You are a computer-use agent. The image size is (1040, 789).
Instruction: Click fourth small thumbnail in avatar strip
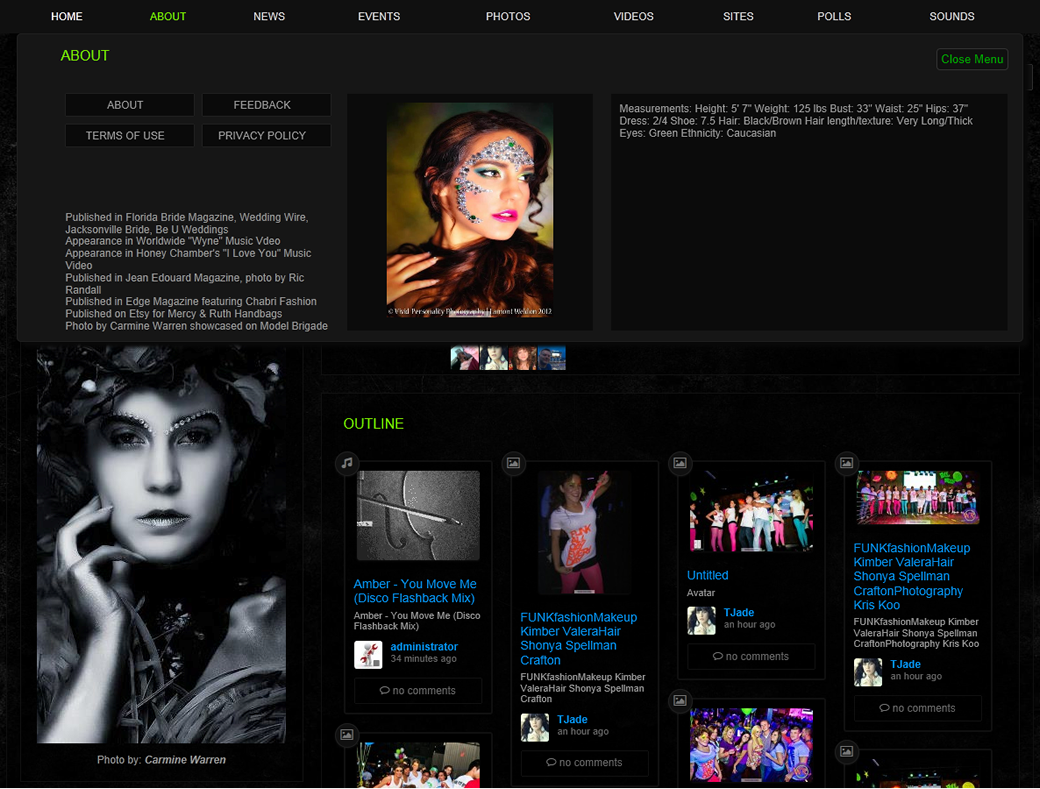point(551,358)
